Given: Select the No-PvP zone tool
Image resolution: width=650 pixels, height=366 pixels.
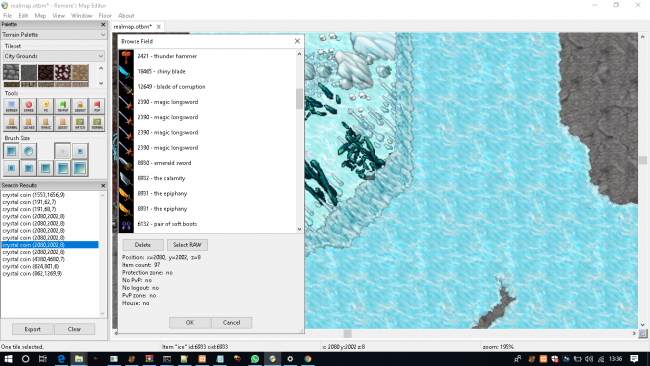Looking at the screenshot, I should [63, 106].
